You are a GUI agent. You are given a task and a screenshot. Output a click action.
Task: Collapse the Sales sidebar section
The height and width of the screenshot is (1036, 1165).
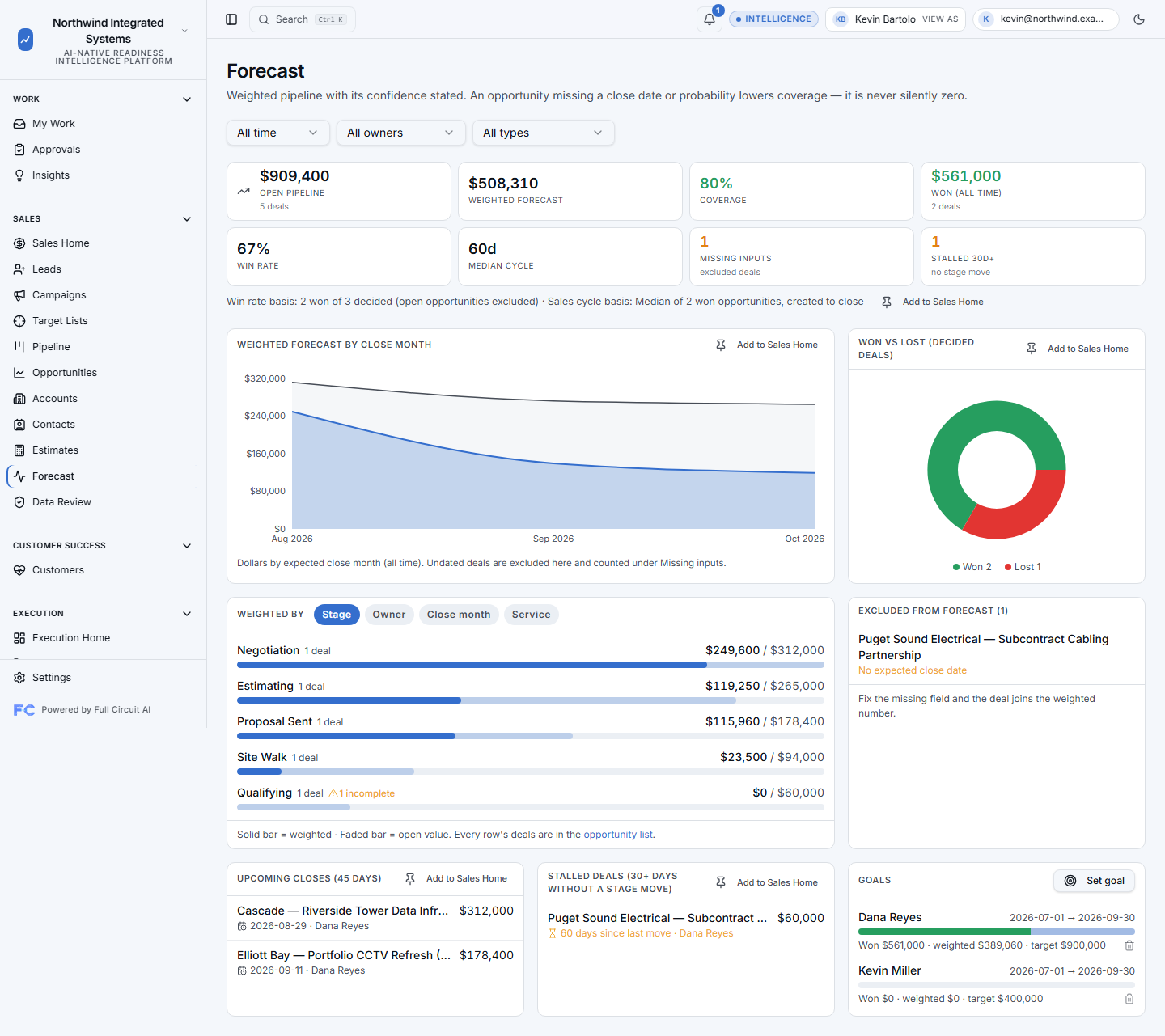tap(187, 219)
